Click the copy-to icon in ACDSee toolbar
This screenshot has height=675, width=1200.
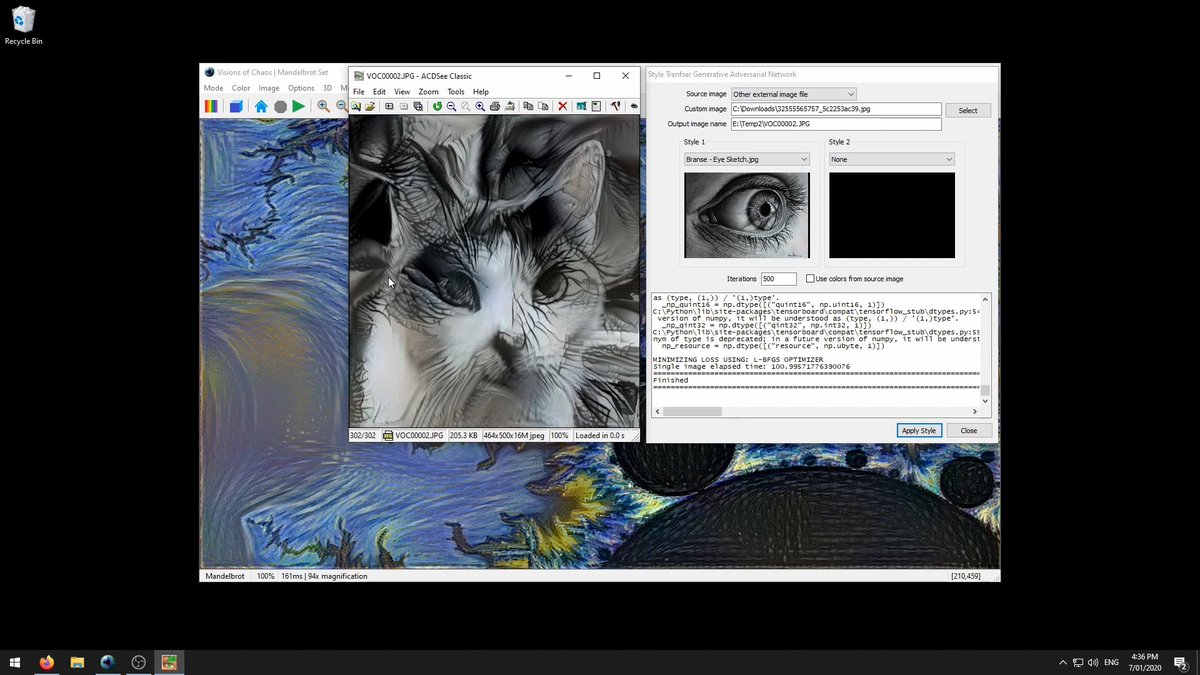click(528, 106)
